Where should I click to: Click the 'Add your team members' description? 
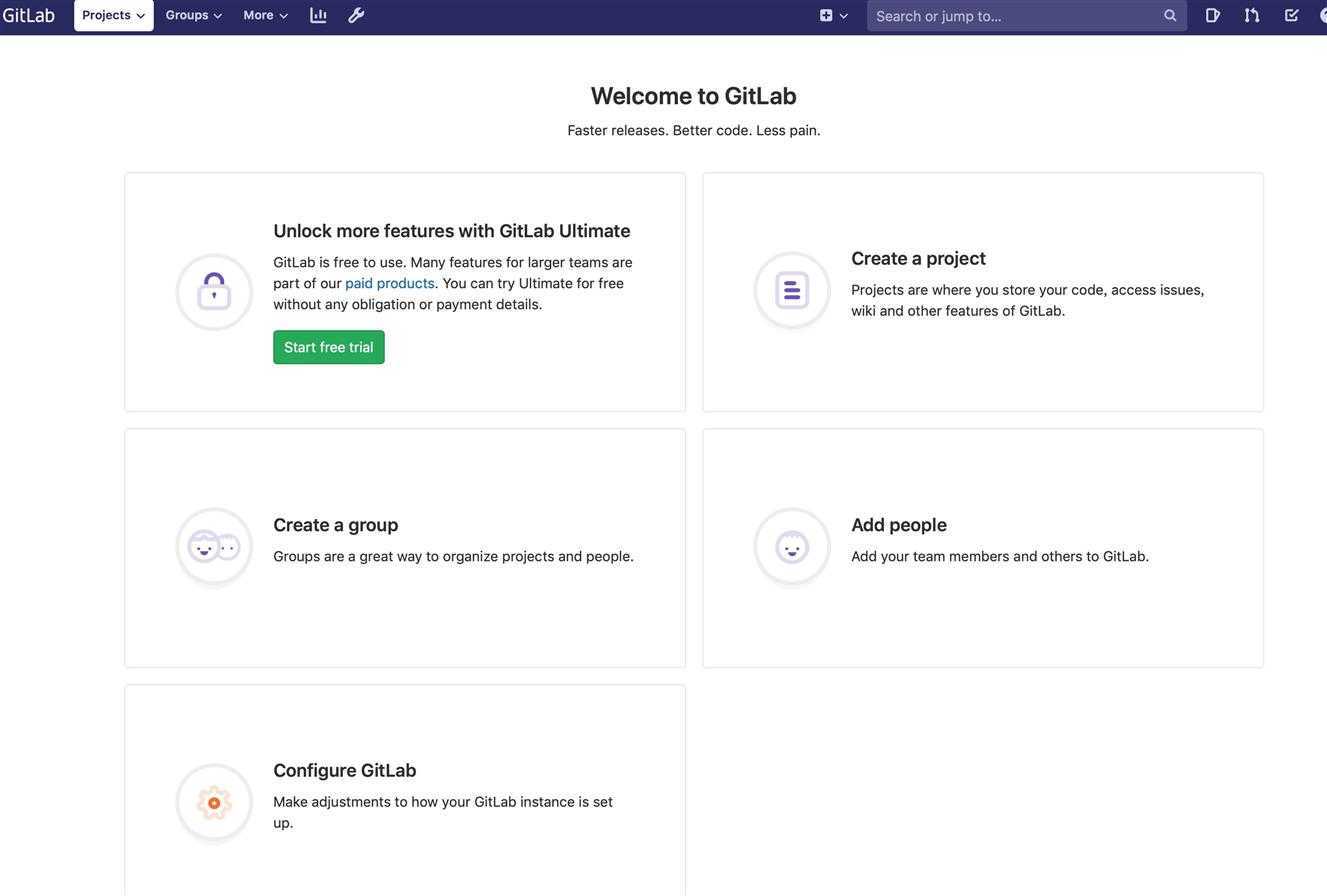pyautogui.click(x=1000, y=556)
